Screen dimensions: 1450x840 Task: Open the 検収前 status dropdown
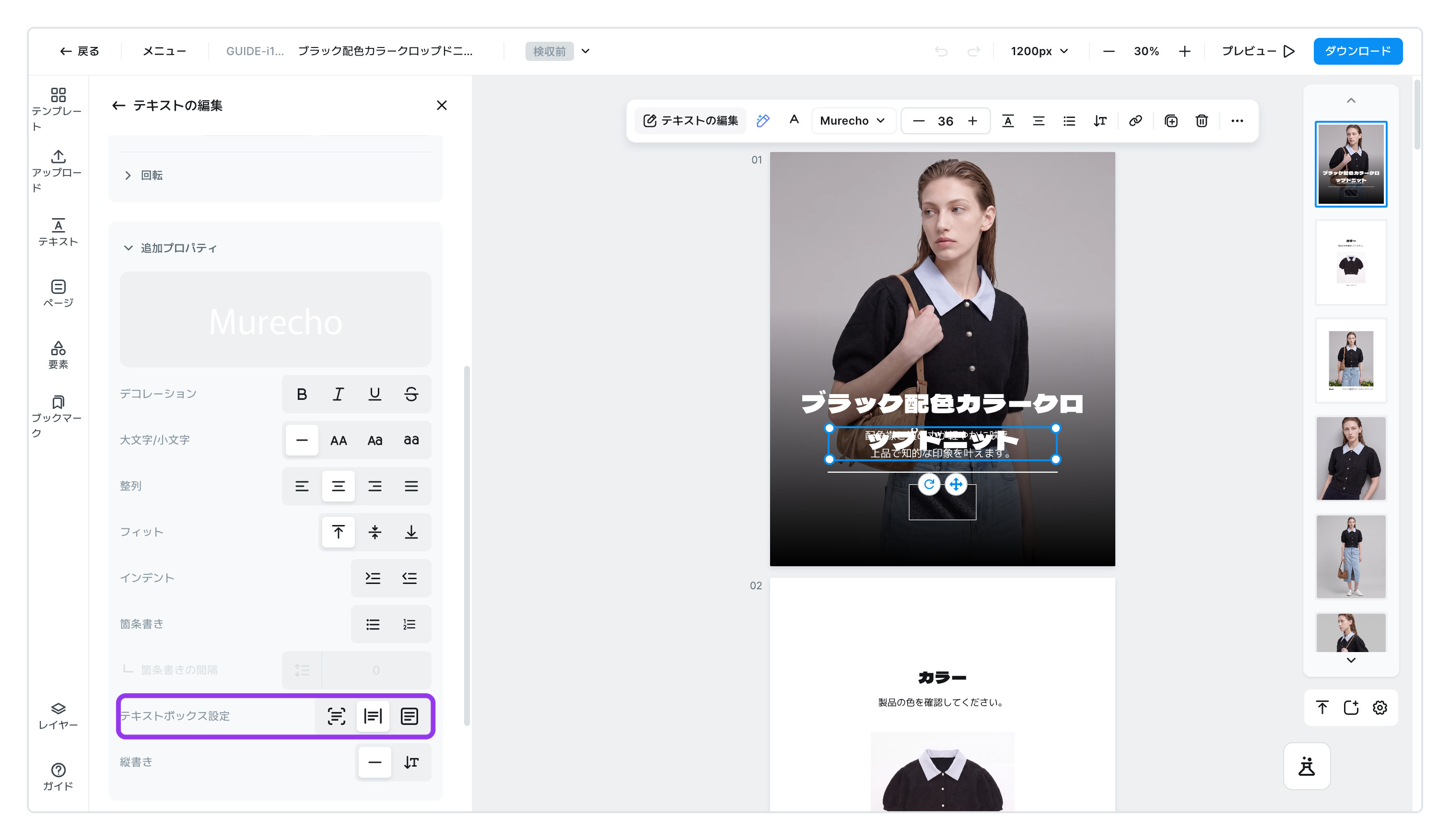[558, 51]
